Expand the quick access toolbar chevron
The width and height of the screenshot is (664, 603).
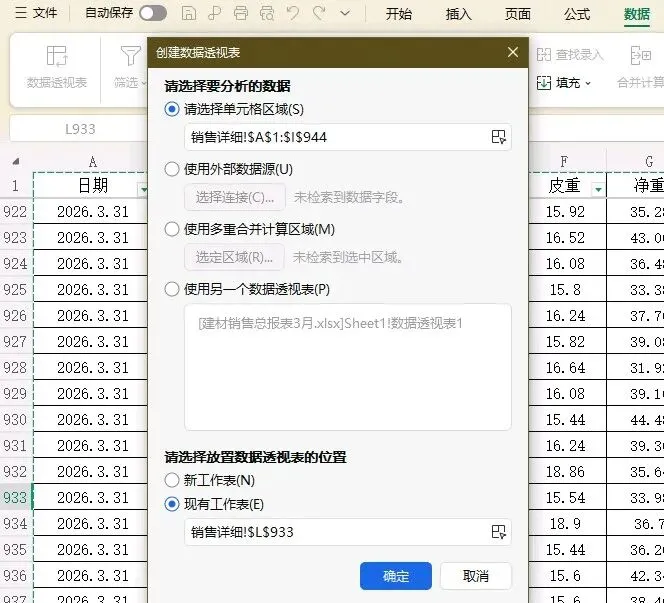coord(345,14)
